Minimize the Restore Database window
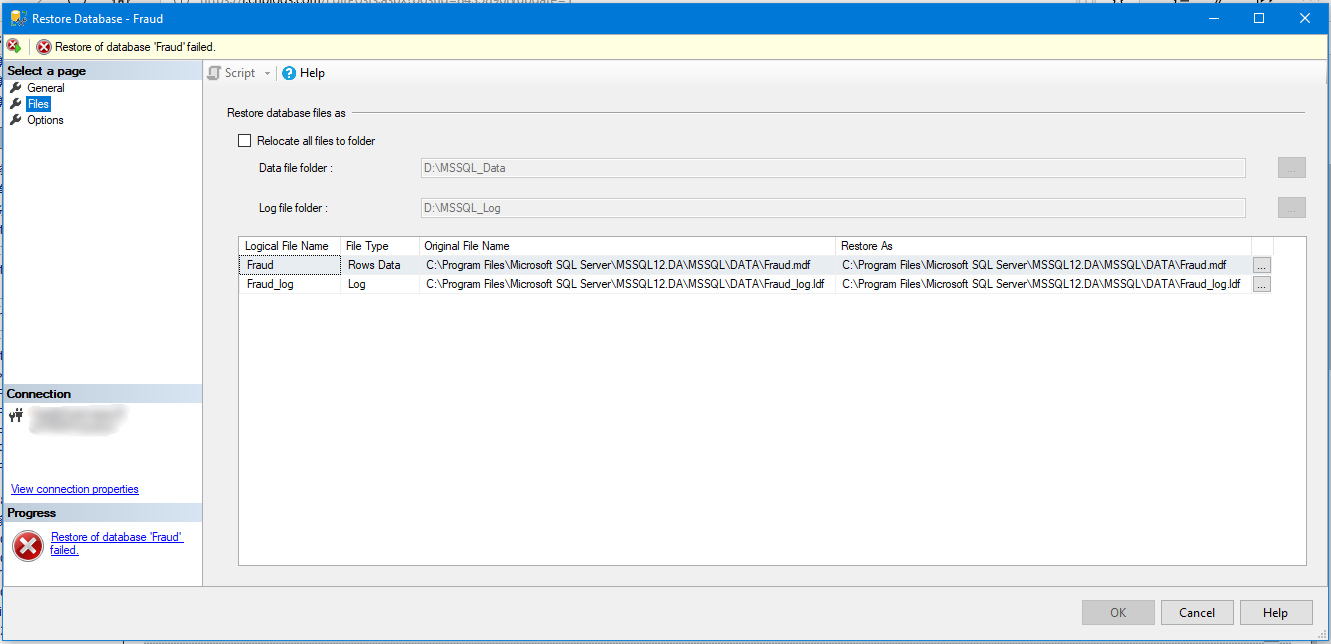 (x=1213, y=18)
